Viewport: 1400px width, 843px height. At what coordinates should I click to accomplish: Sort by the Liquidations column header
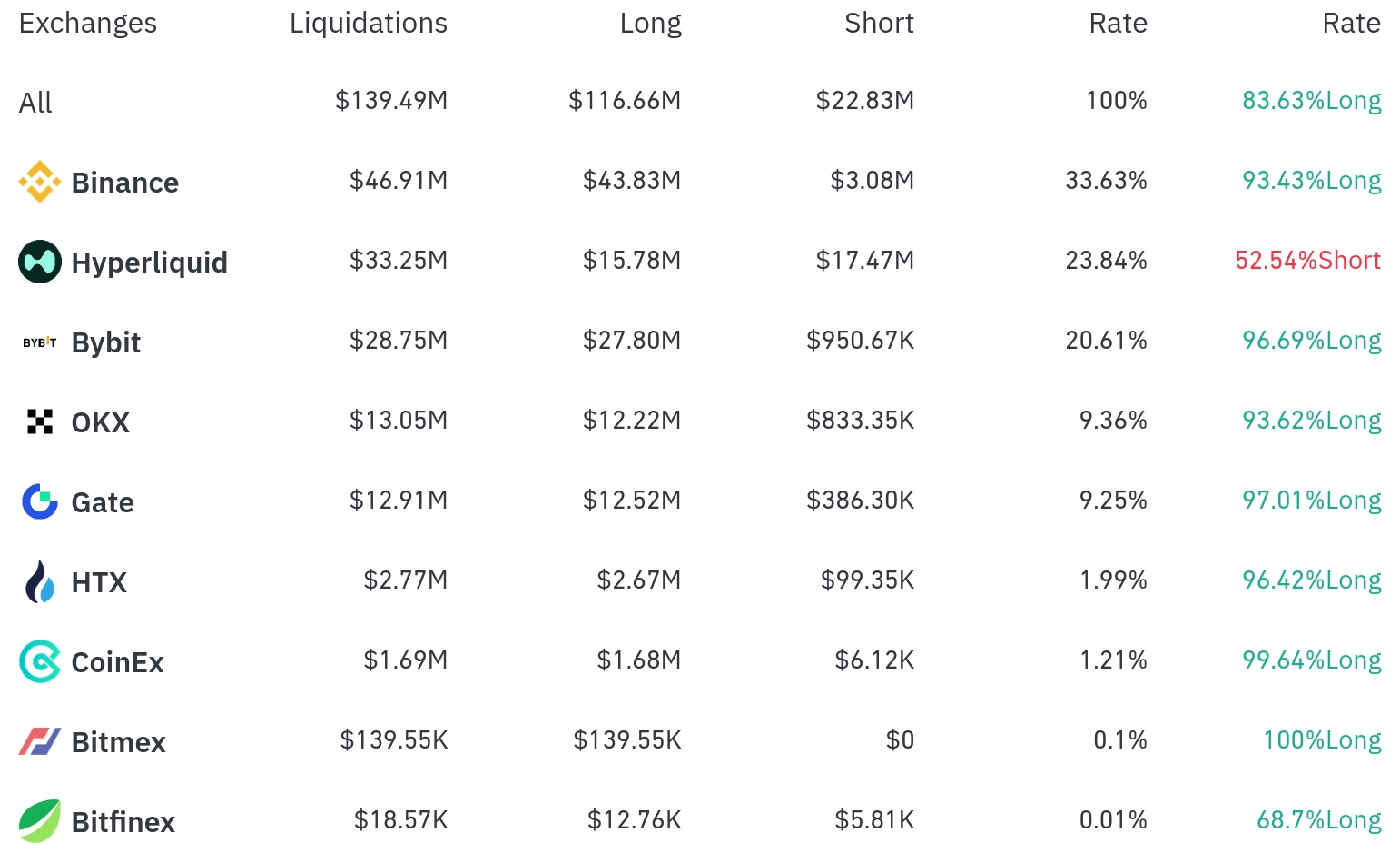368,23
